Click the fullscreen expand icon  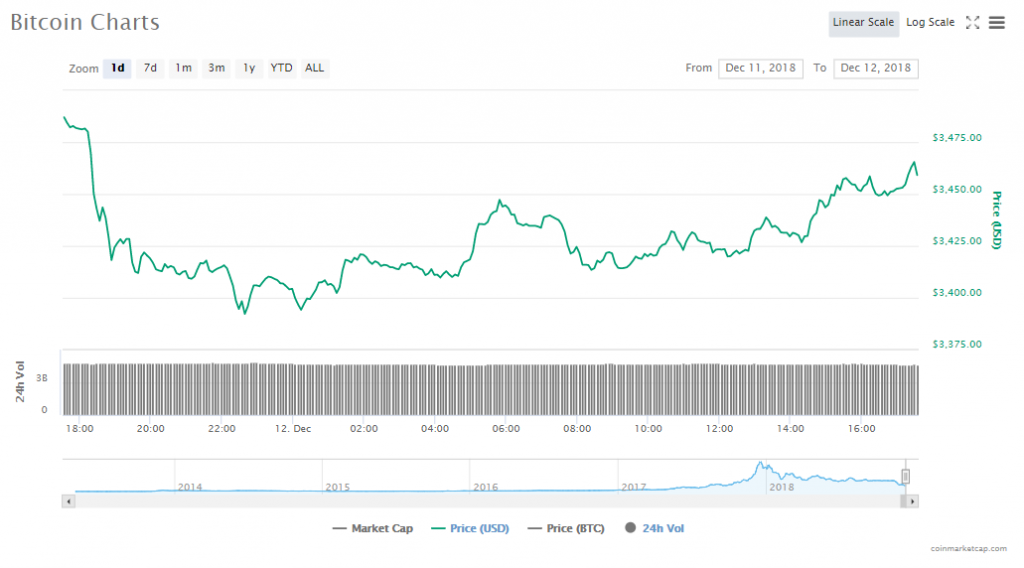coord(972,23)
